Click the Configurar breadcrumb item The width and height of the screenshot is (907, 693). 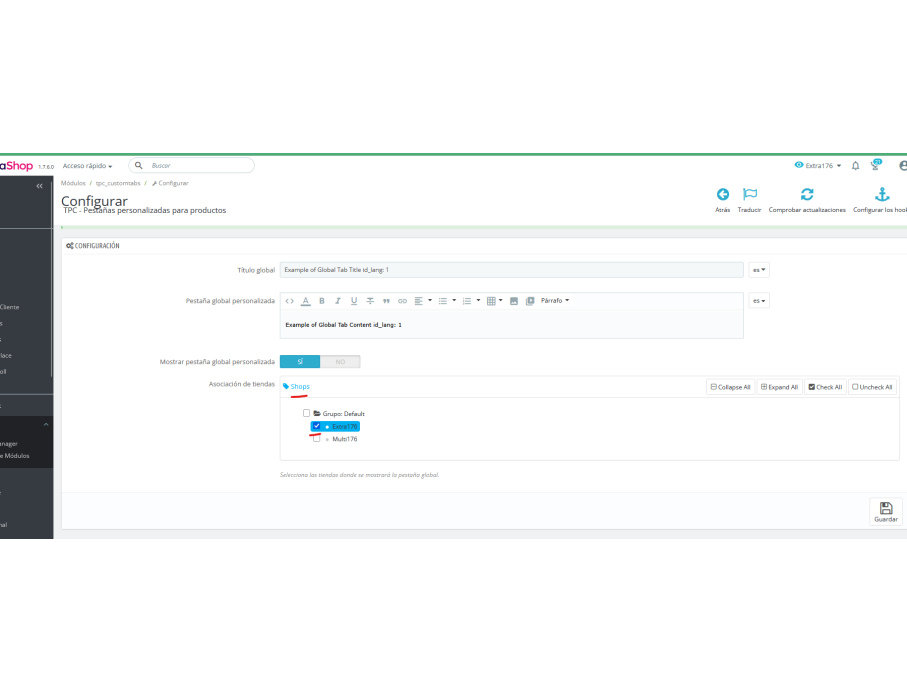click(171, 183)
